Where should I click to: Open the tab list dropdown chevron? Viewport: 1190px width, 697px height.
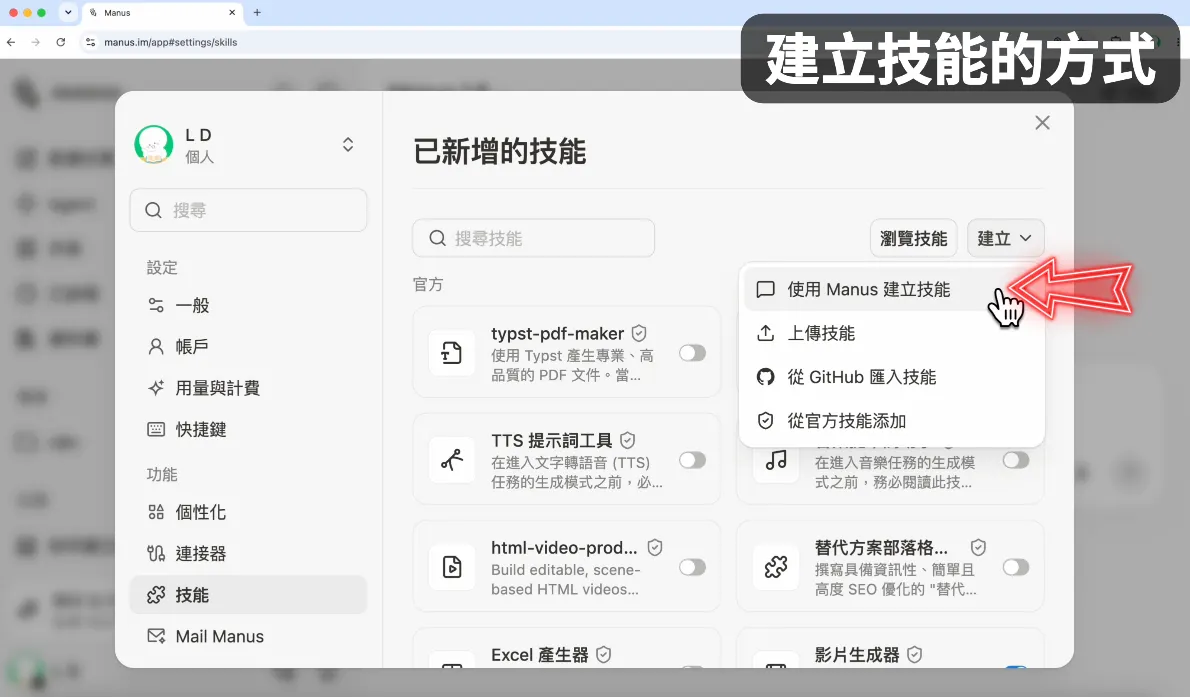coord(68,12)
